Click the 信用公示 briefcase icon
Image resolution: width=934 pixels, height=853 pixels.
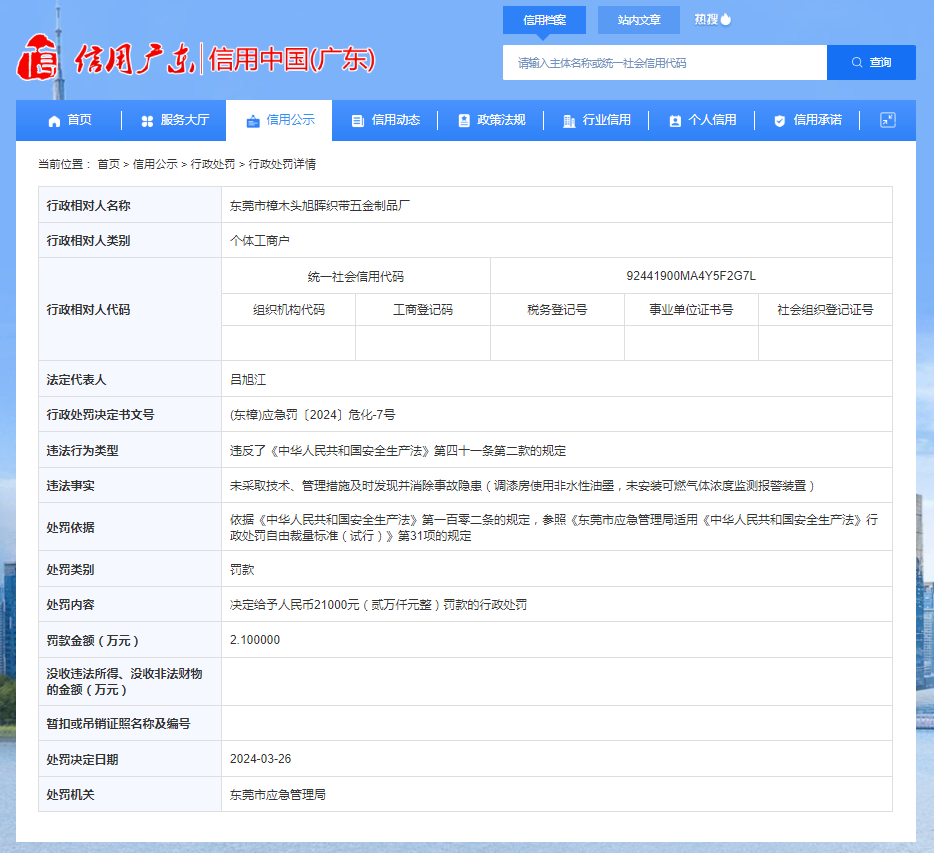tap(253, 121)
